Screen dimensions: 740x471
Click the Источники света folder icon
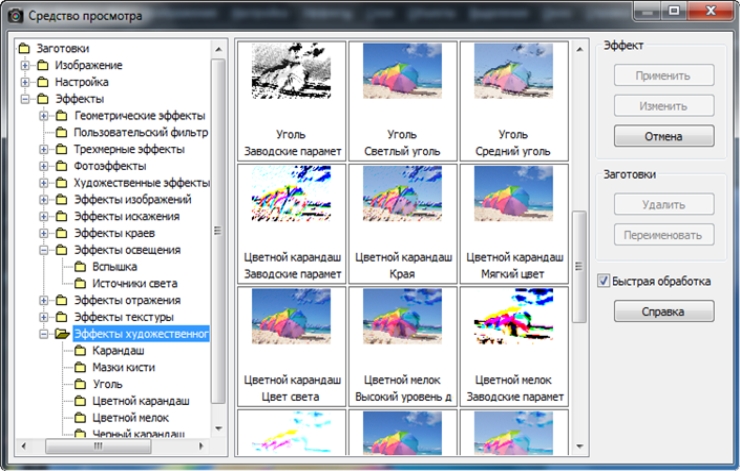point(81,284)
